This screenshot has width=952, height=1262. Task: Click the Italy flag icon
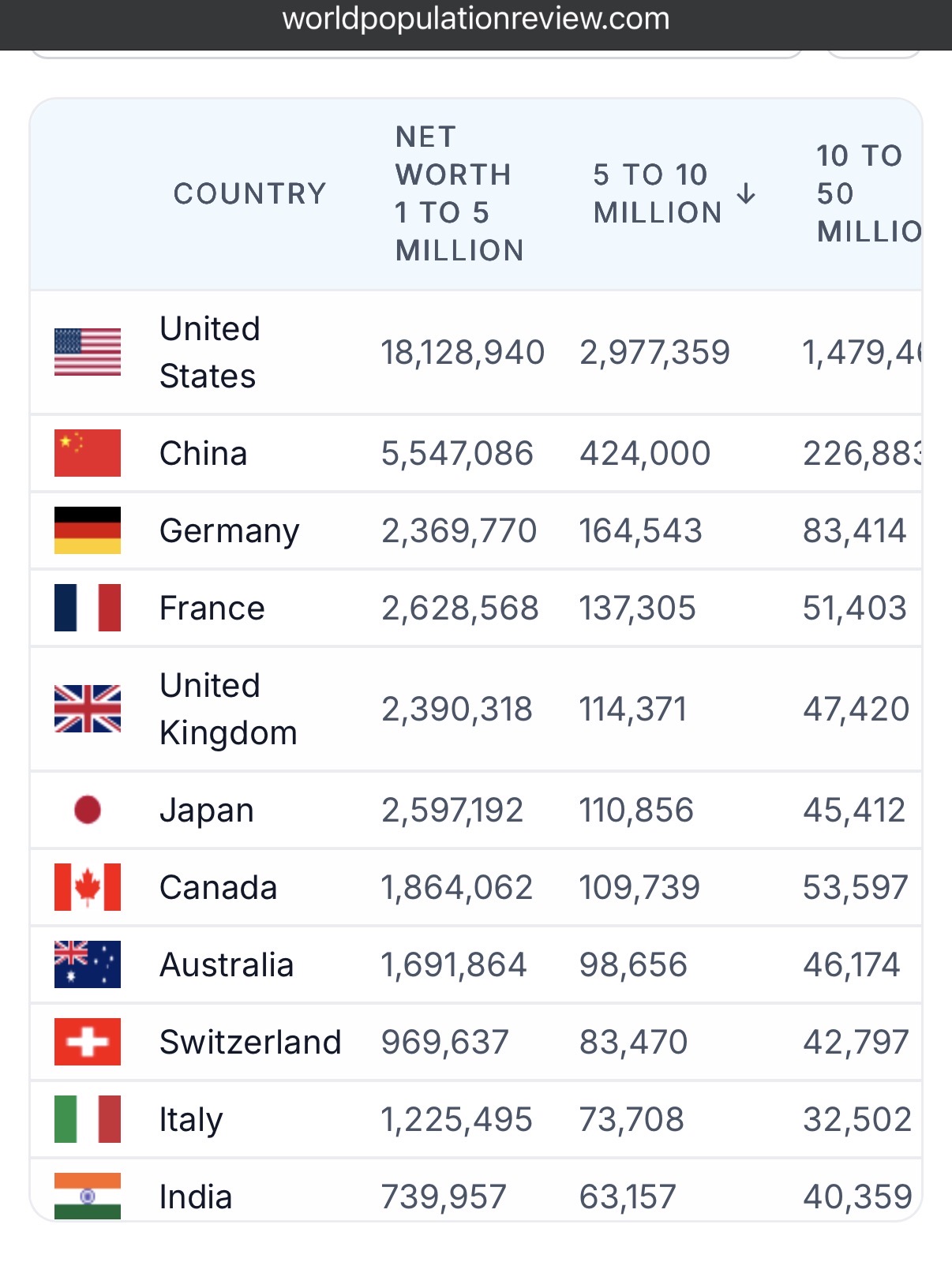88,1119
